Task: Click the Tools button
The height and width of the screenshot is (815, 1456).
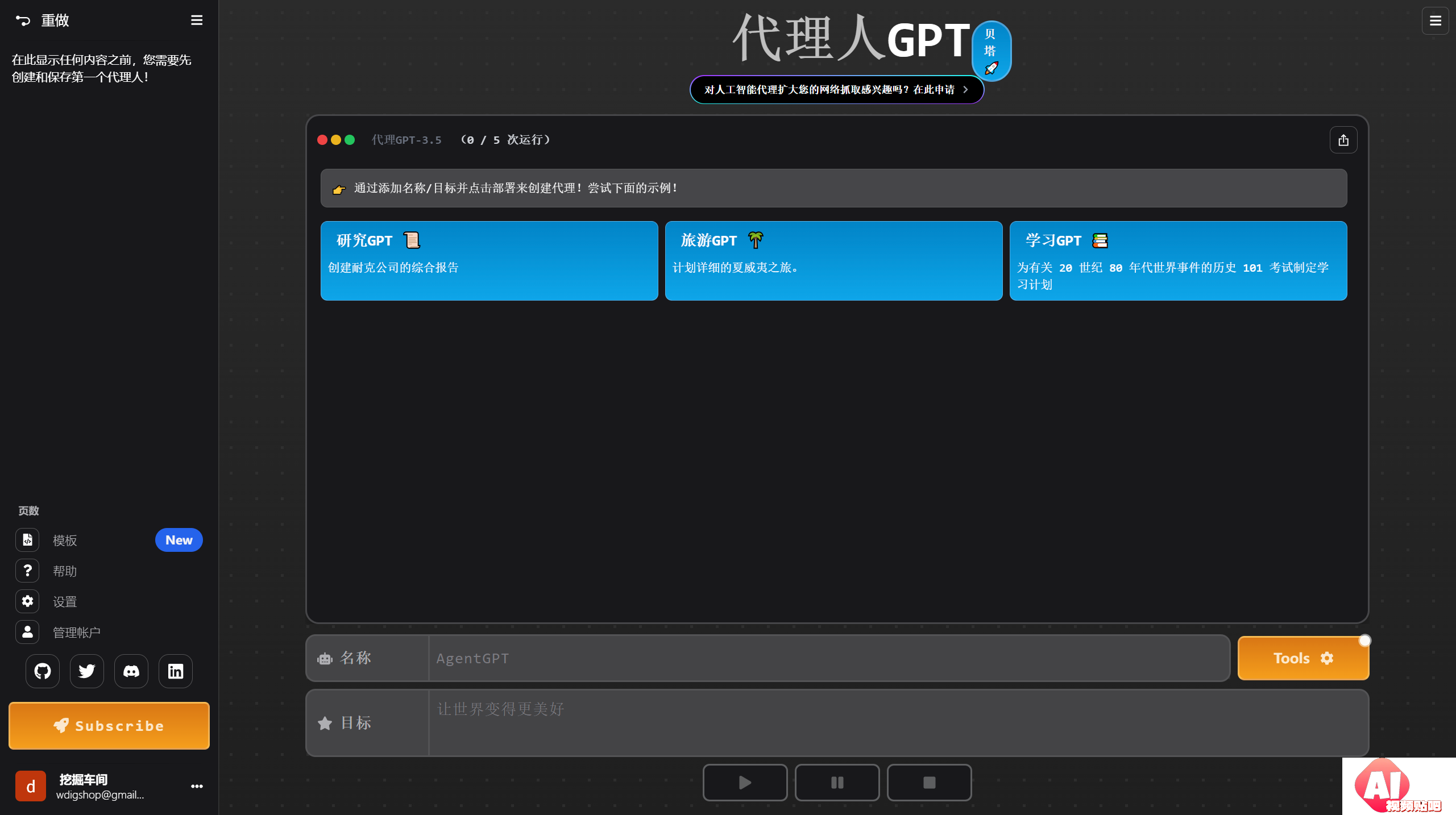Action: (1304, 658)
